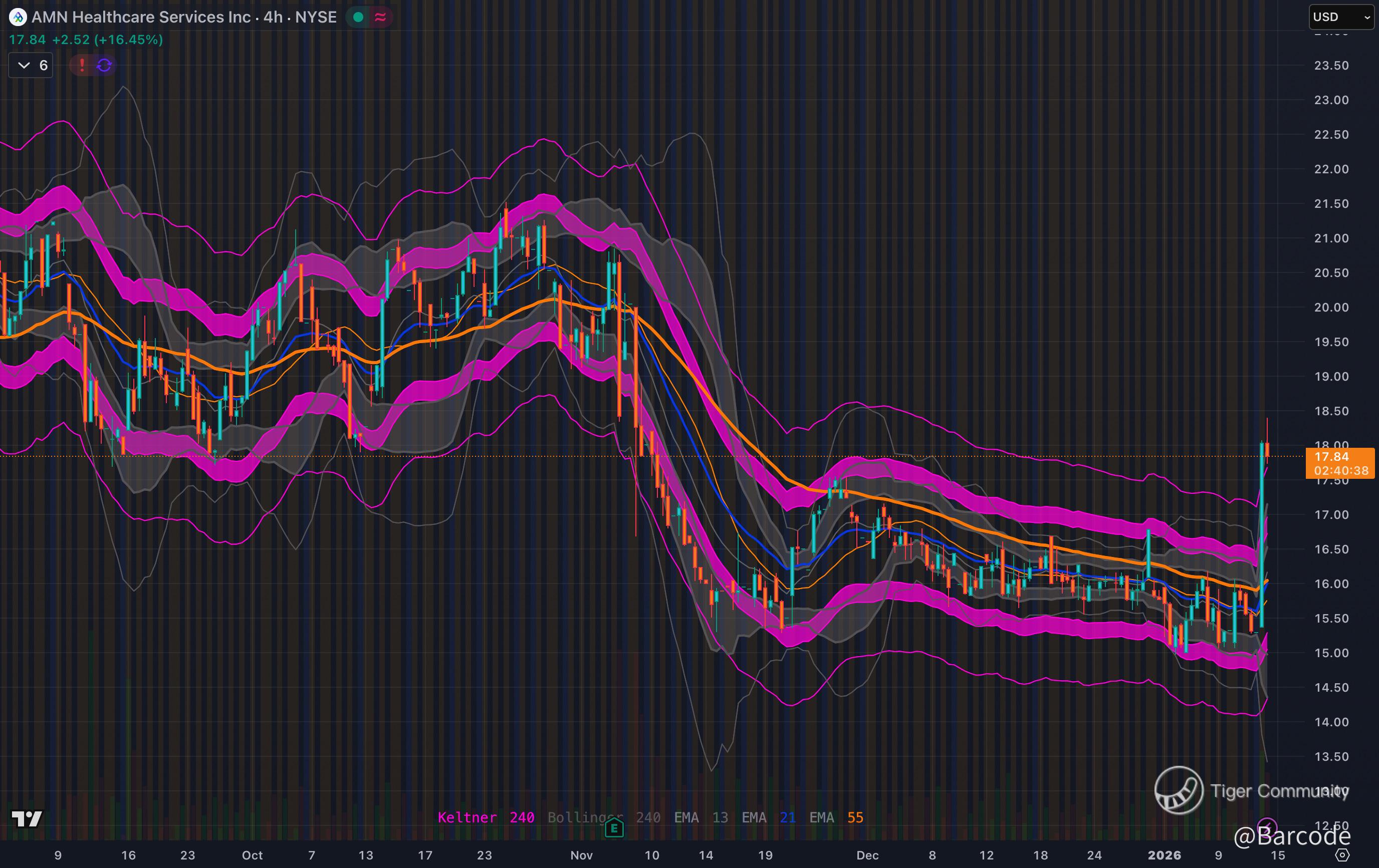Select the EMA 21 indicator label
Image resolution: width=1379 pixels, height=868 pixels.
[768, 817]
